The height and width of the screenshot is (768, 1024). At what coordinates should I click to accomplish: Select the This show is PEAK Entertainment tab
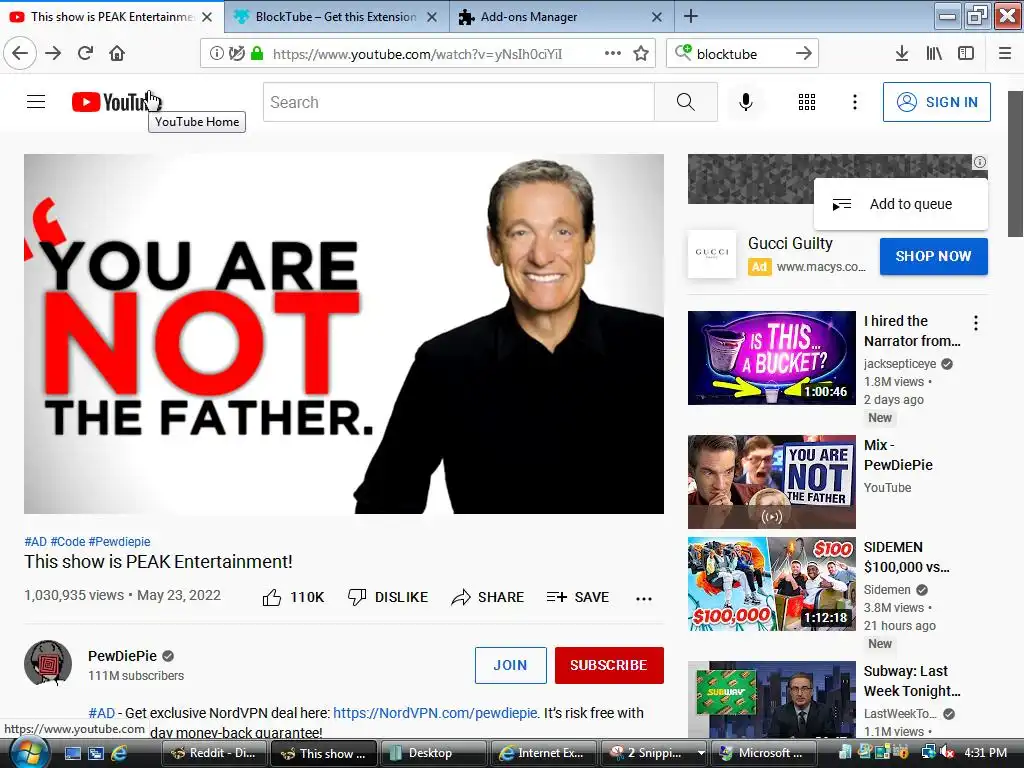click(111, 16)
